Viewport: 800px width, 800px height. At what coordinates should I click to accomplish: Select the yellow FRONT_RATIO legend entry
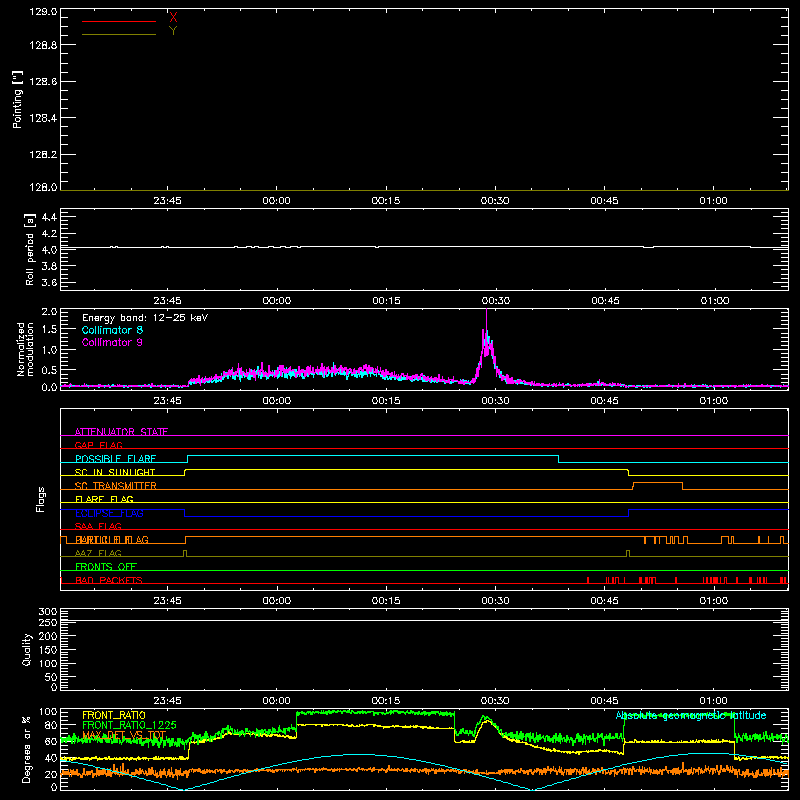click(114, 715)
